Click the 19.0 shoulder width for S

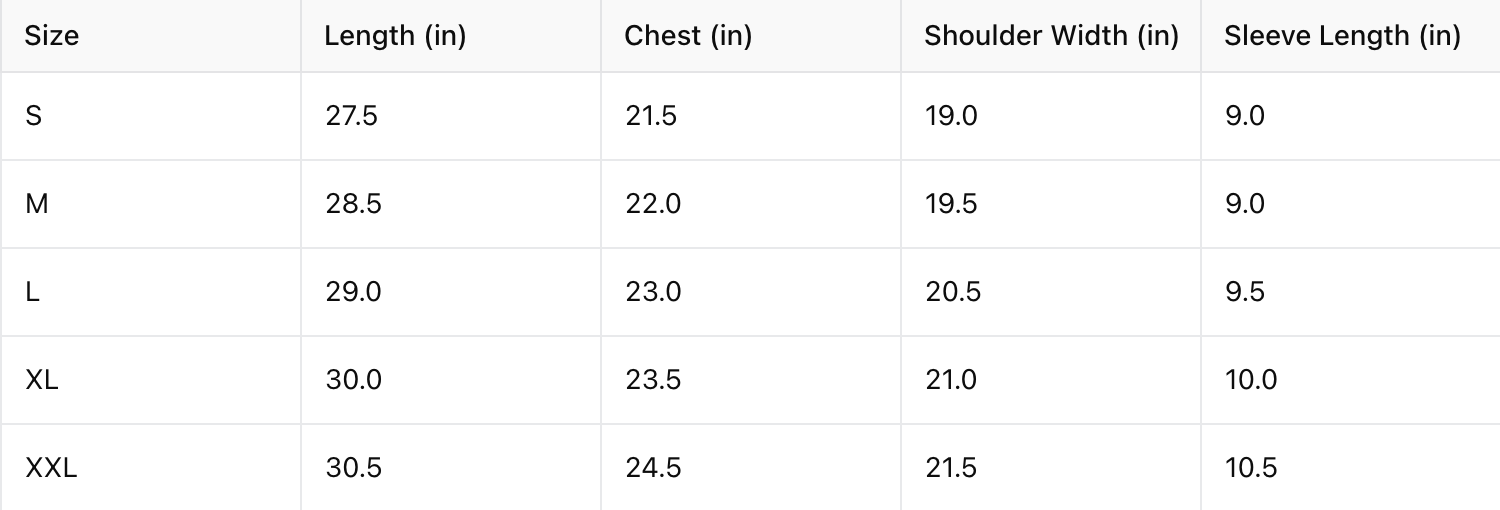[951, 116]
